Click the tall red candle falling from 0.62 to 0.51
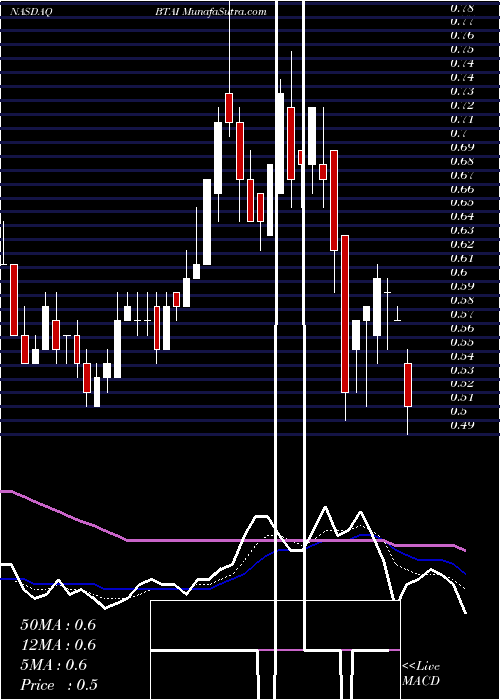Screen dimensions: 500x700 pos(345,314)
